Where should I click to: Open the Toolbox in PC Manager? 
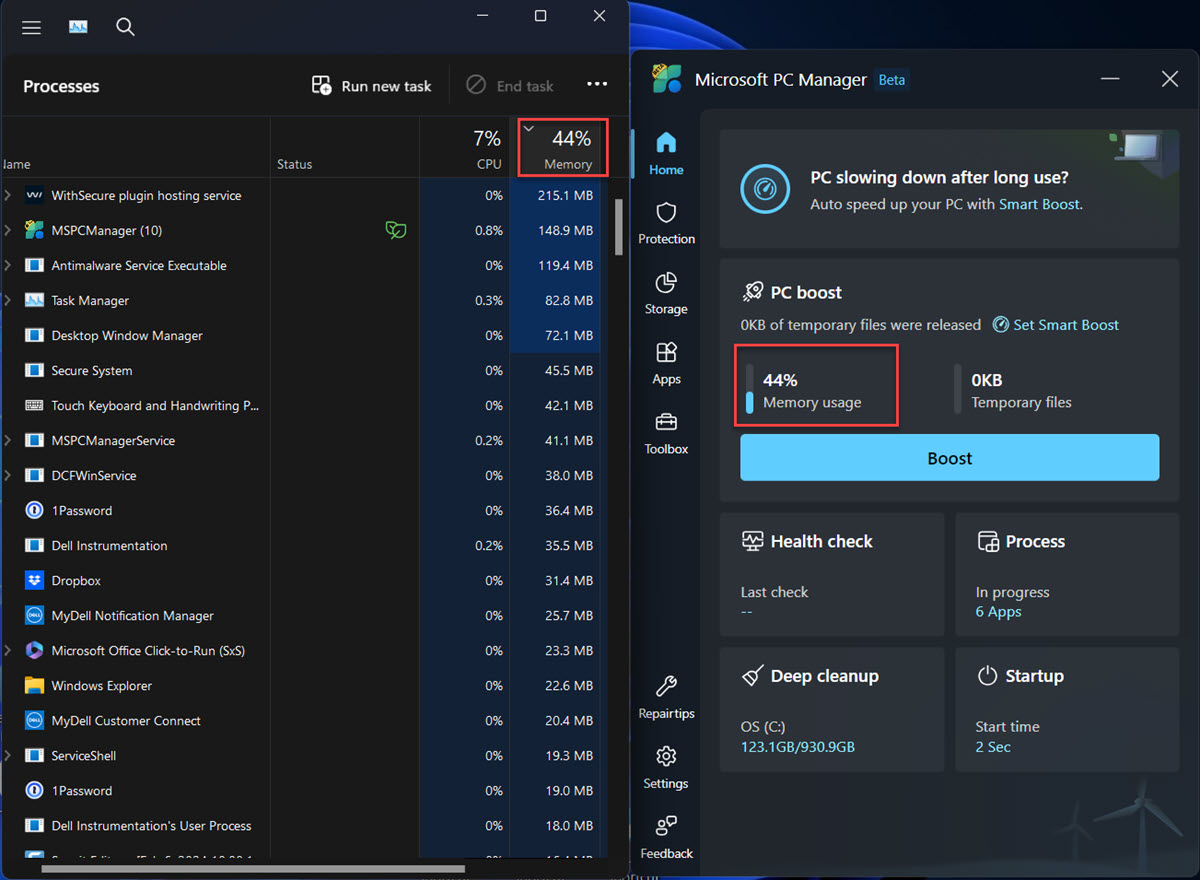click(x=666, y=433)
